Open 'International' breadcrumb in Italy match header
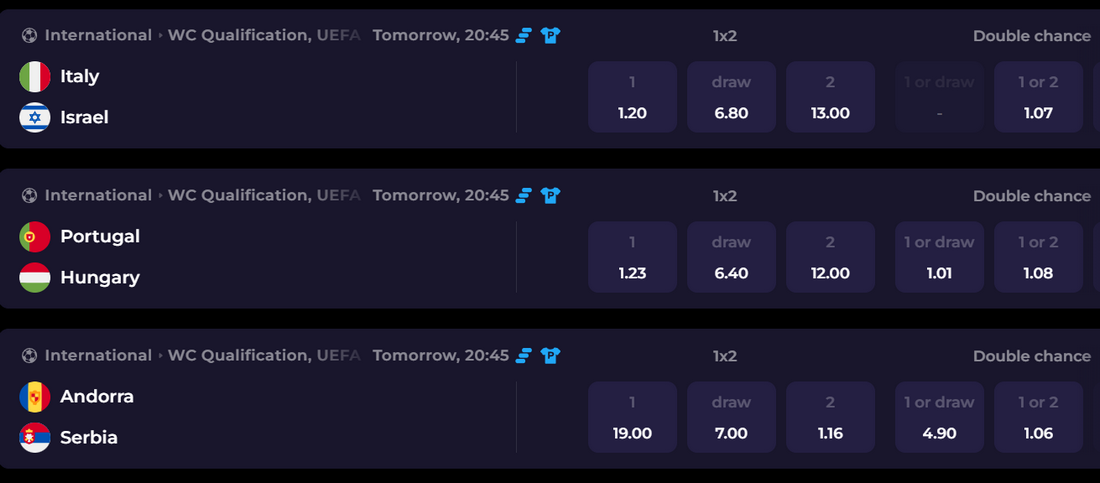The width and height of the screenshot is (1100, 483). click(98, 36)
